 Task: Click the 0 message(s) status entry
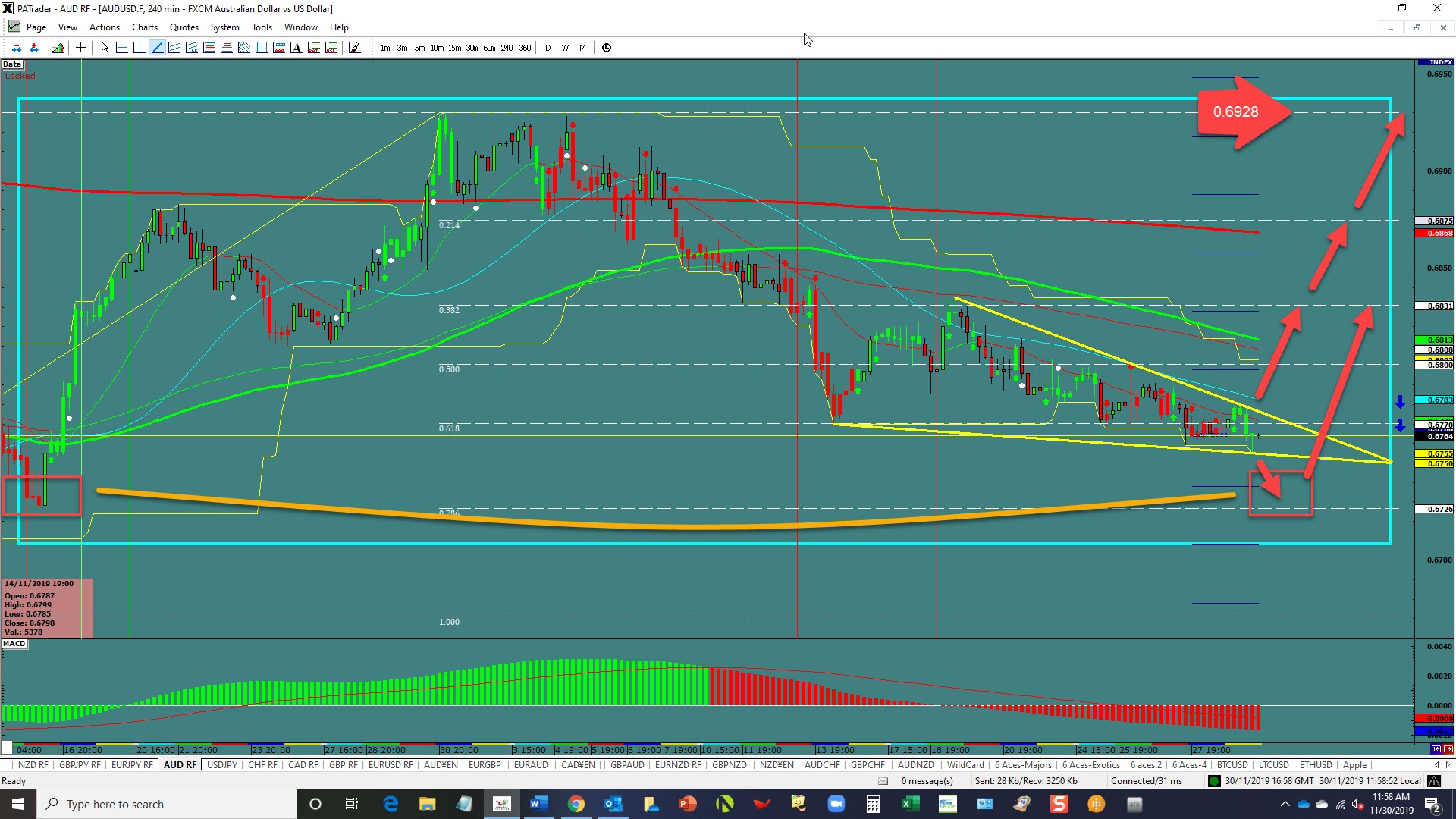(x=927, y=781)
